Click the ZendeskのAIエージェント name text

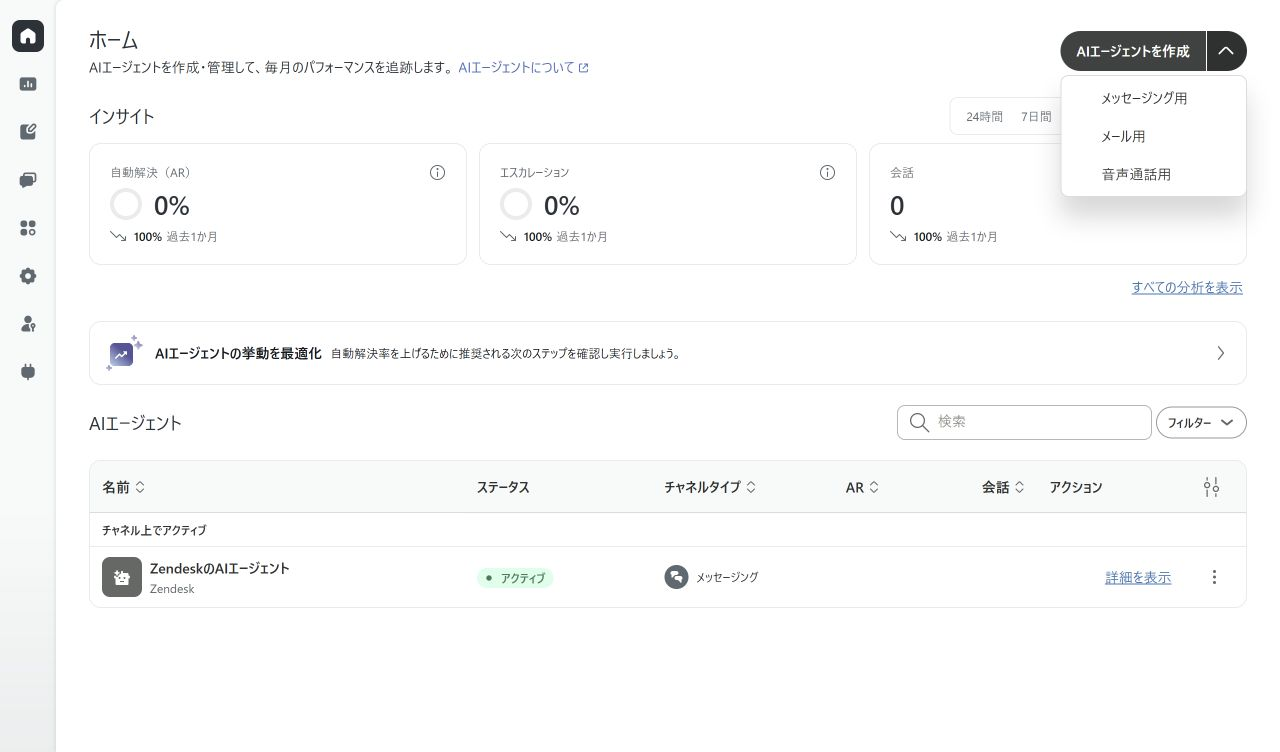click(x=220, y=568)
